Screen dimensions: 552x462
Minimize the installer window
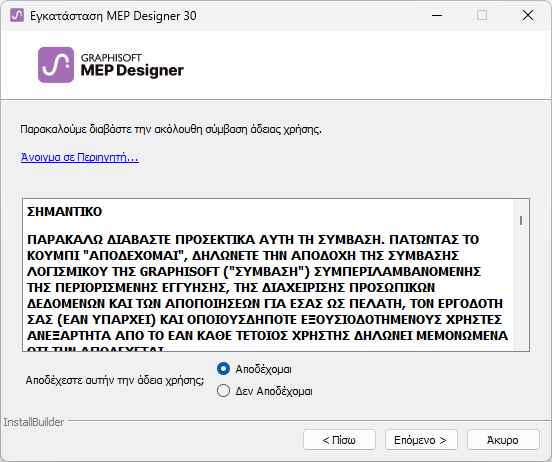coord(437,15)
